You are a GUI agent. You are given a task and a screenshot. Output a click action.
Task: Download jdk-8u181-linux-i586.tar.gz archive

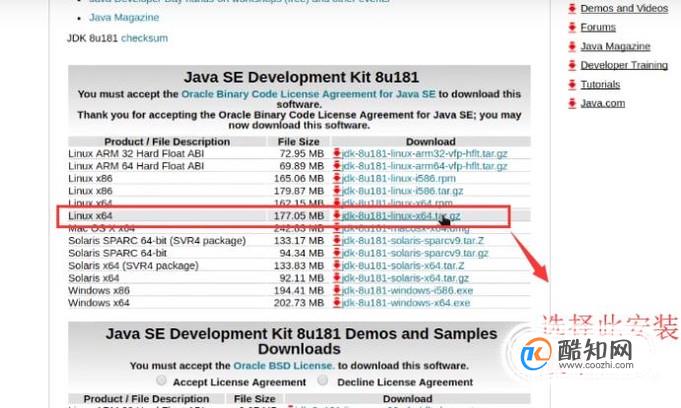pos(403,191)
